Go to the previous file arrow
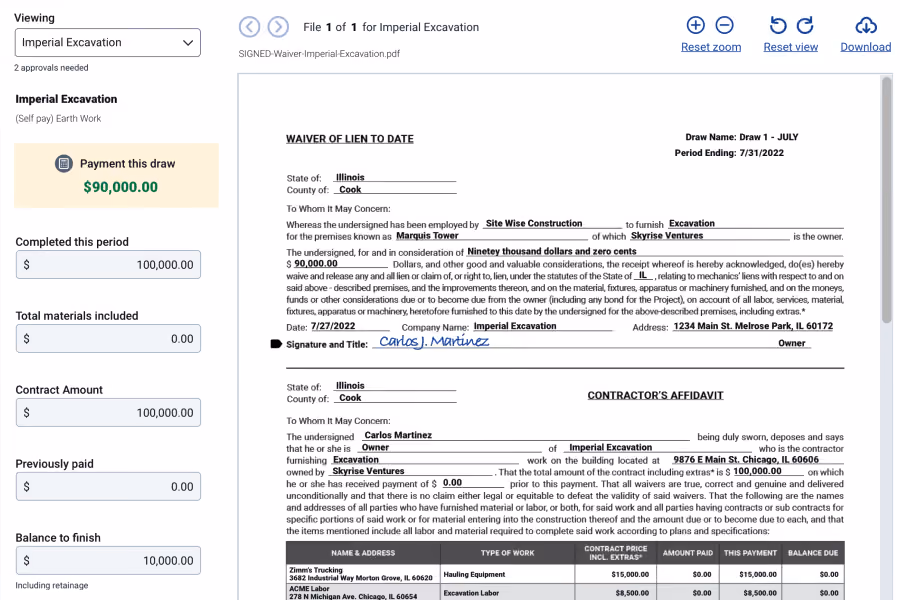This screenshot has width=900, height=600. (x=249, y=26)
